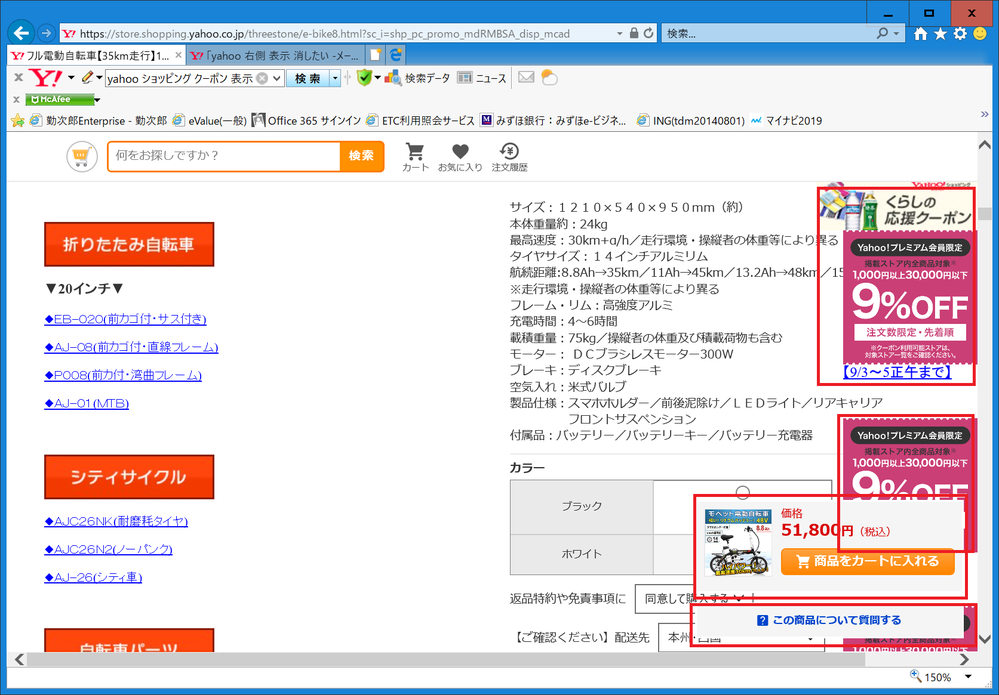Open the IE home icon

point(921,34)
